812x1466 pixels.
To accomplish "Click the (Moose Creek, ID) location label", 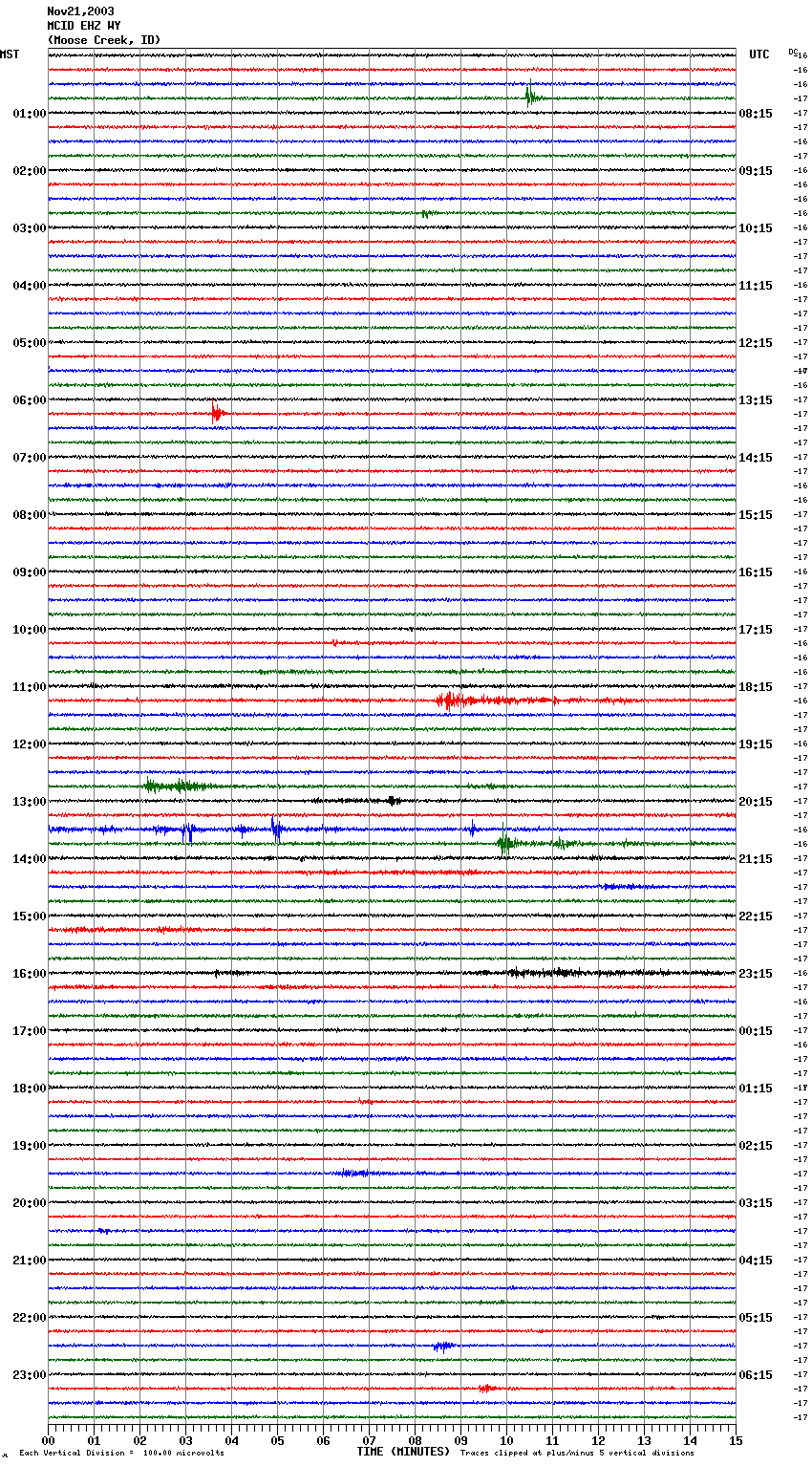I will point(104,40).
